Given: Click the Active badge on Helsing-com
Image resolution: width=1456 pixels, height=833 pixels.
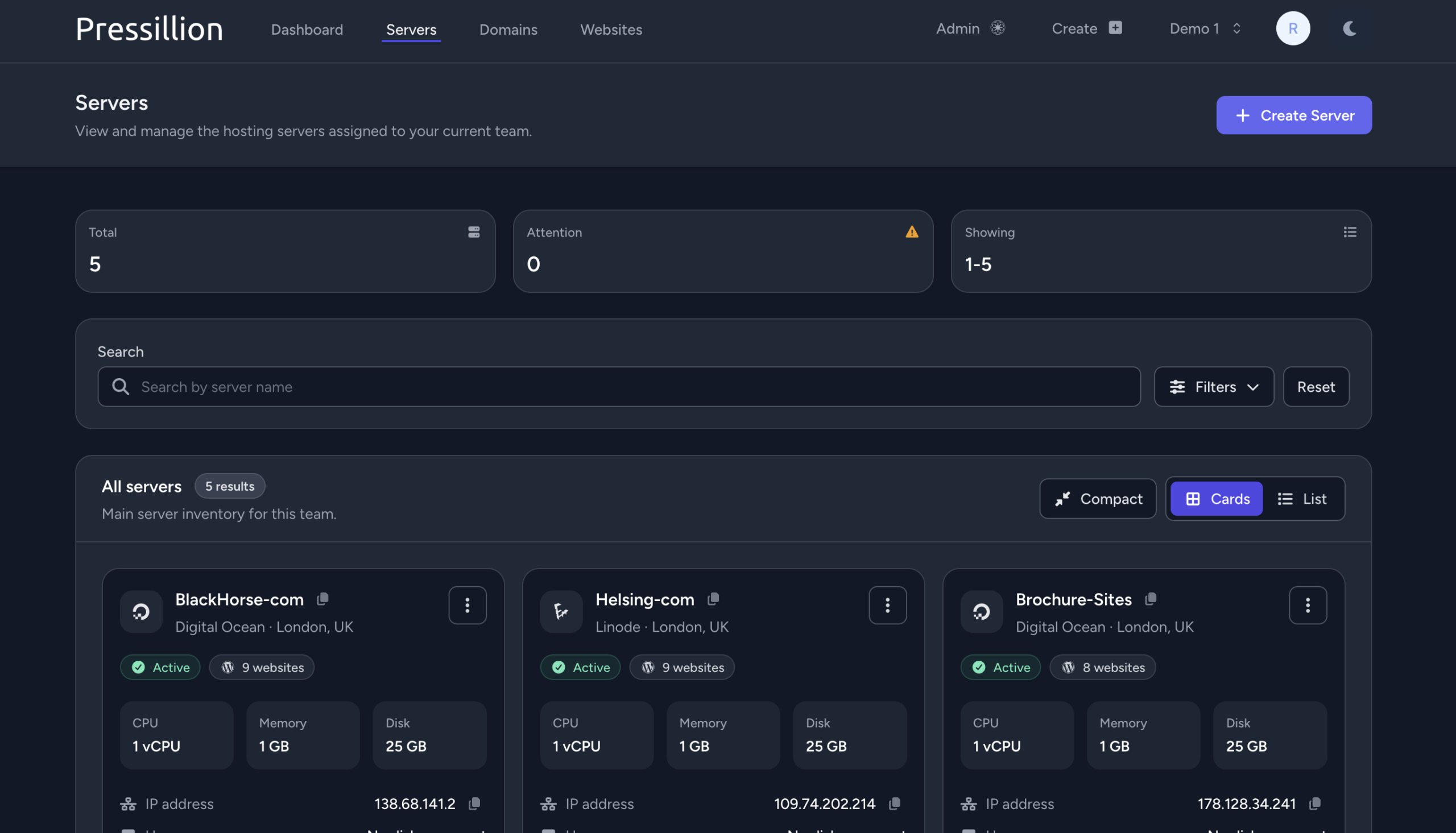Looking at the screenshot, I should [580, 667].
